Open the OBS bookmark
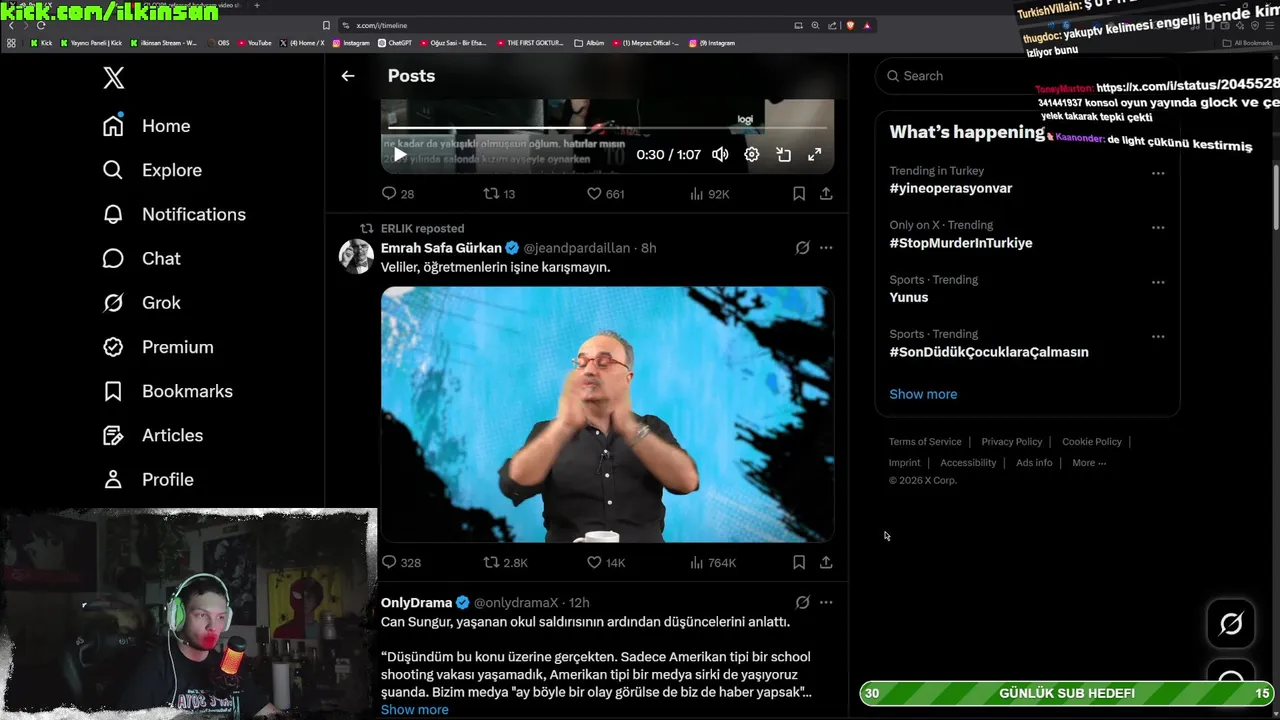This screenshot has width=1280, height=720. point(218,43)
